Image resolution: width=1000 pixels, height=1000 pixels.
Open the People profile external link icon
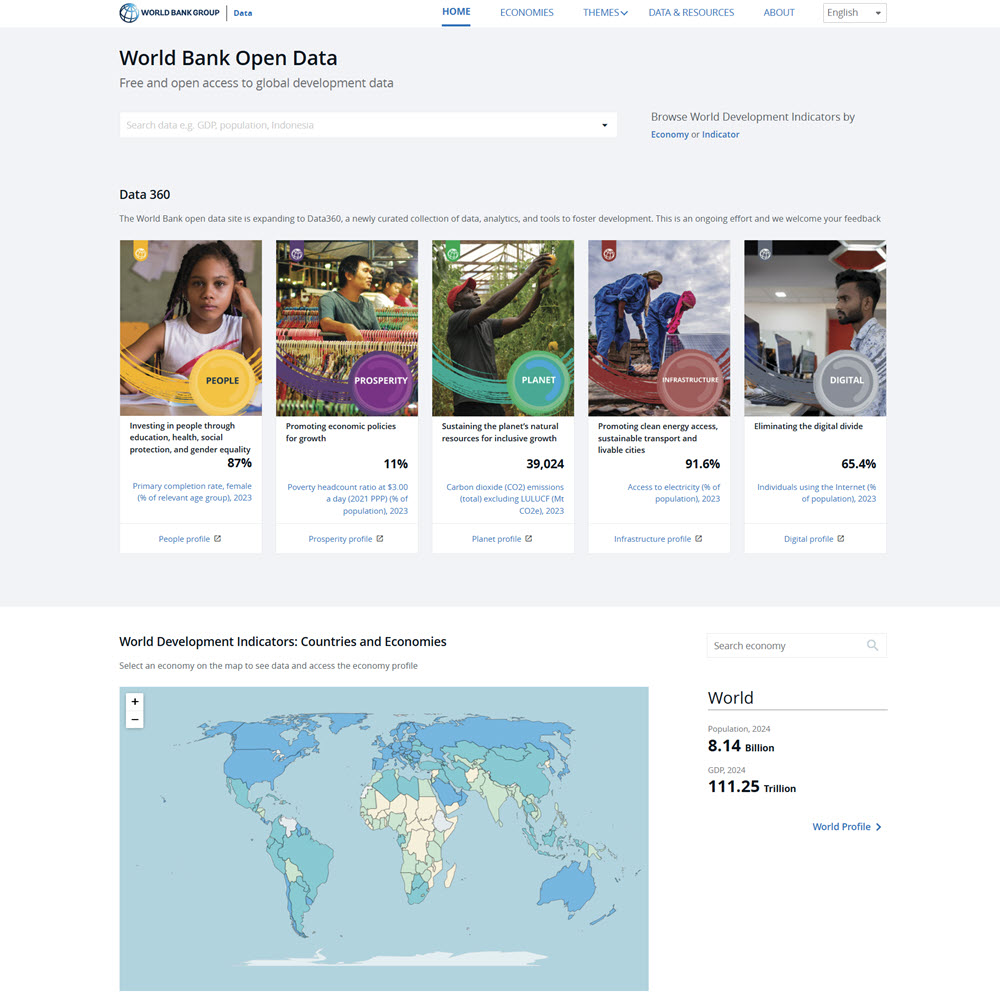click(x=219, y=537)
